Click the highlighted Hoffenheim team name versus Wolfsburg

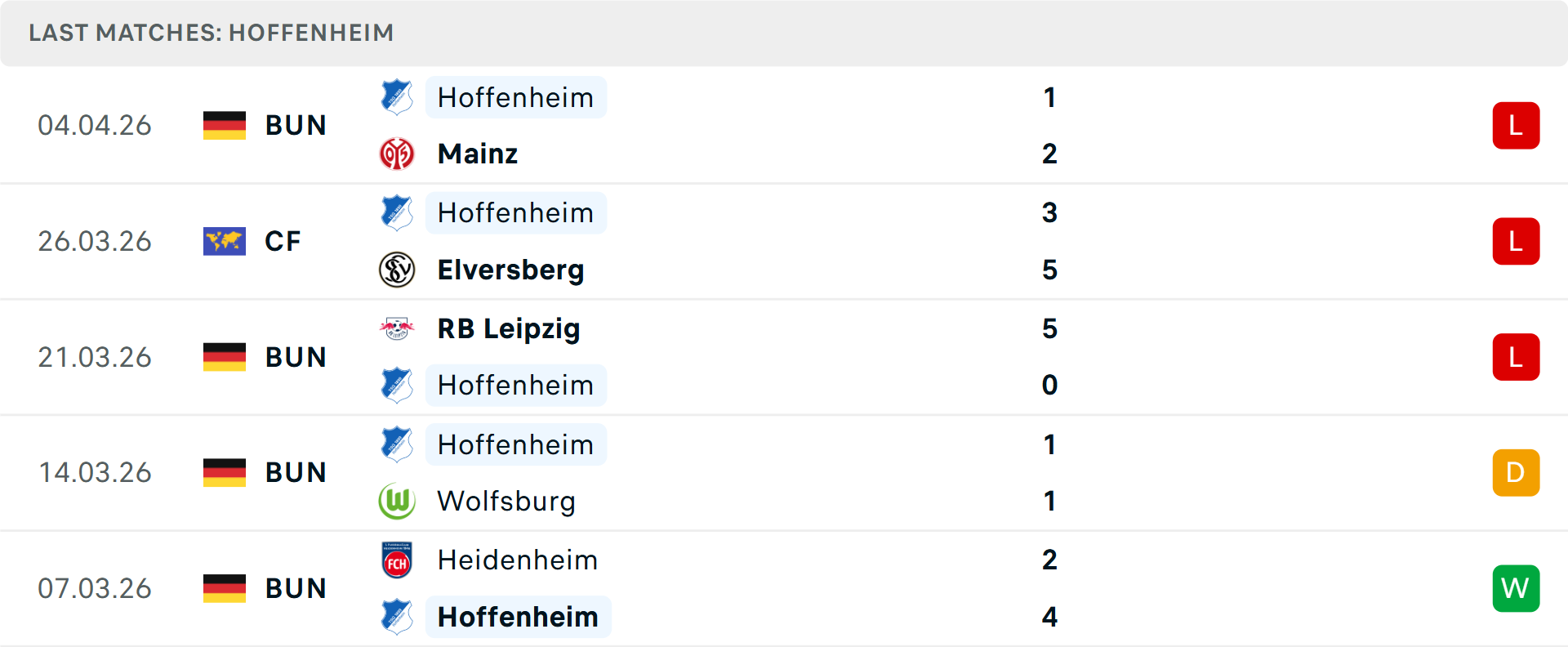click(x=516, y=444)
